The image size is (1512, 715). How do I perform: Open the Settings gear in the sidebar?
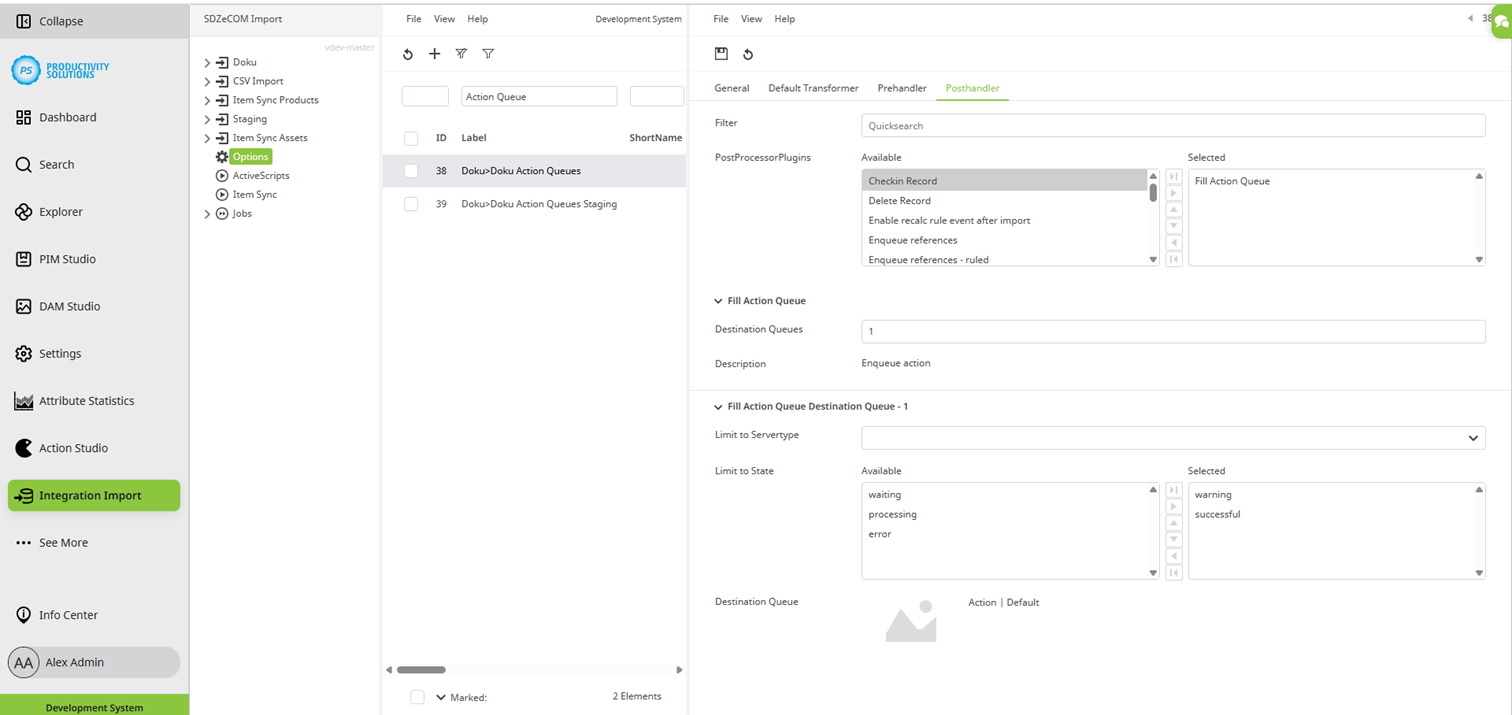point(24,354)
